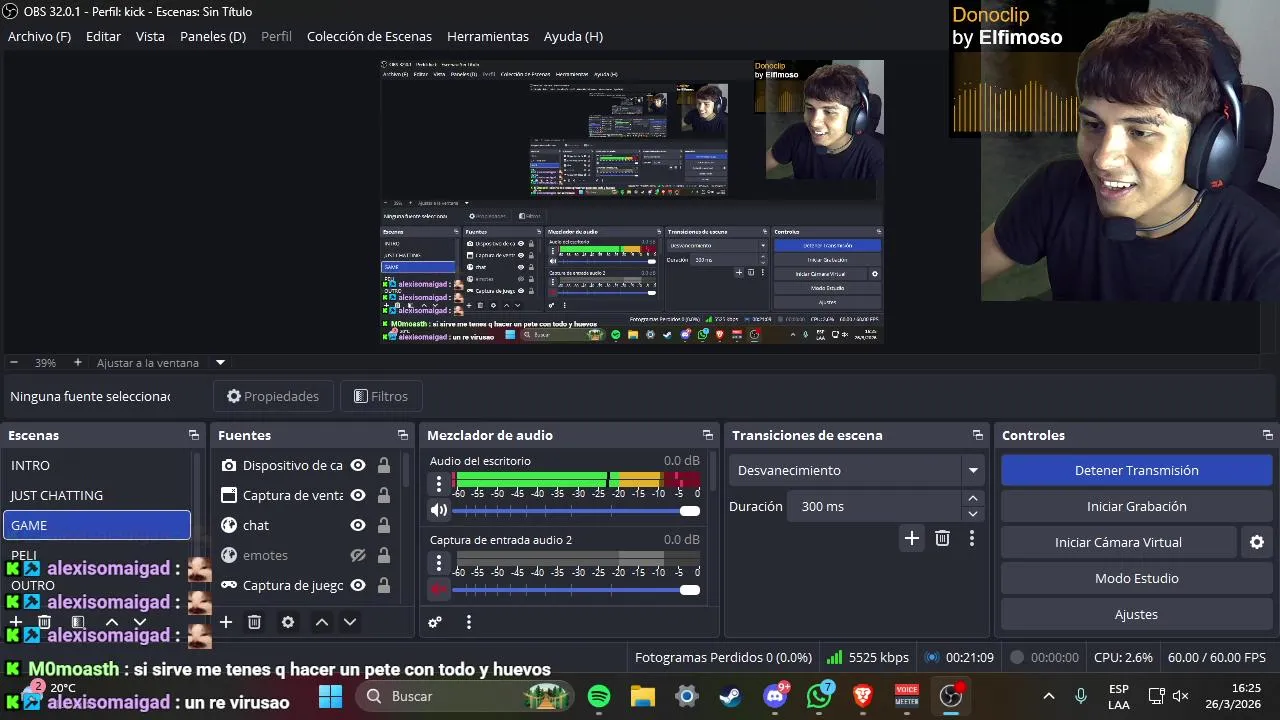
Task: Add a new source with the plus icon in Fuentes
Action: (226, 622)
